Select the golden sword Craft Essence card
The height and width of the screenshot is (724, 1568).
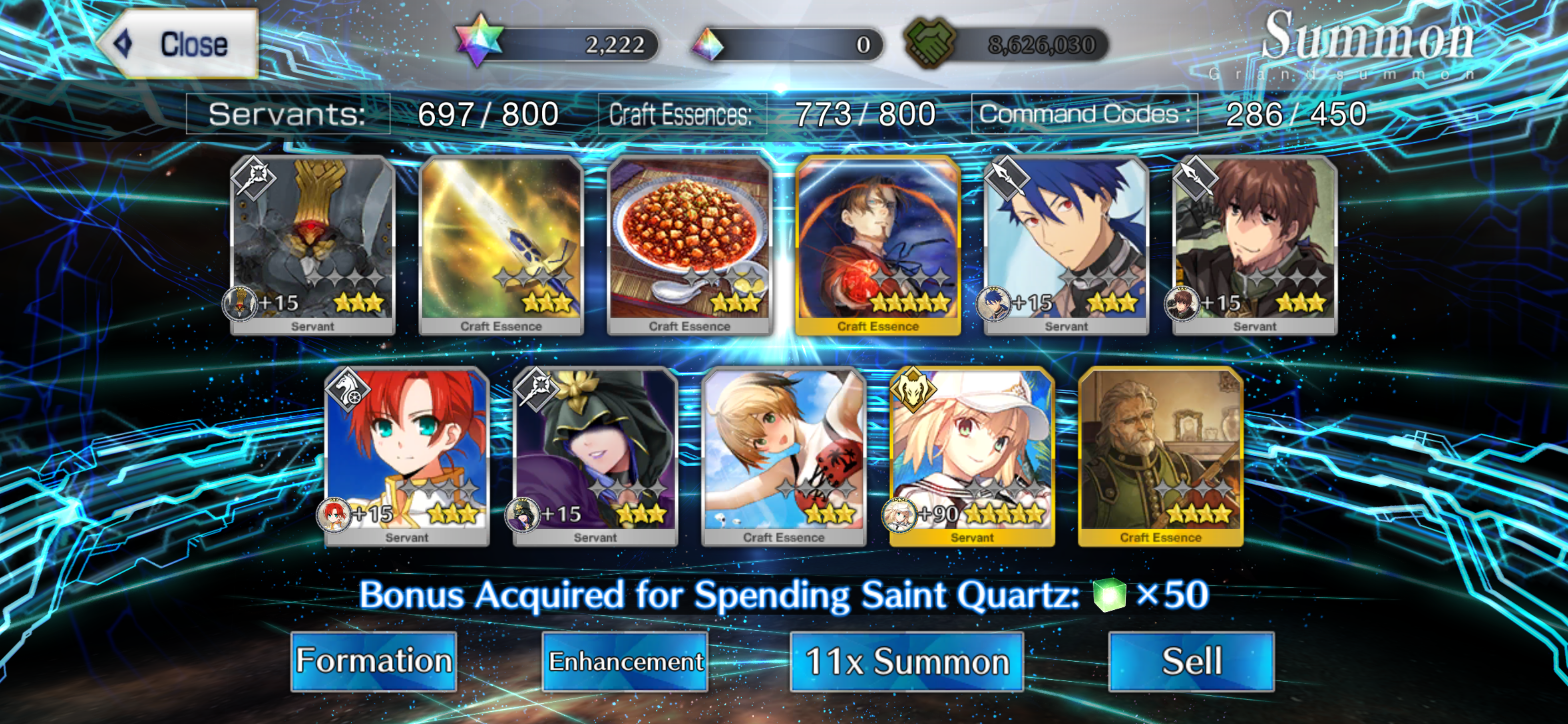[501, 245]
